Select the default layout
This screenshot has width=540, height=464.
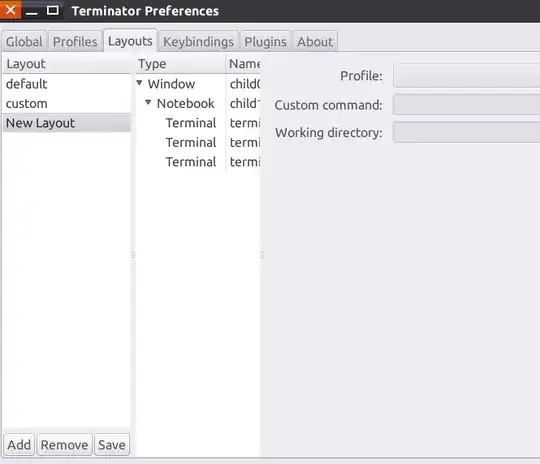click(66, 84)
